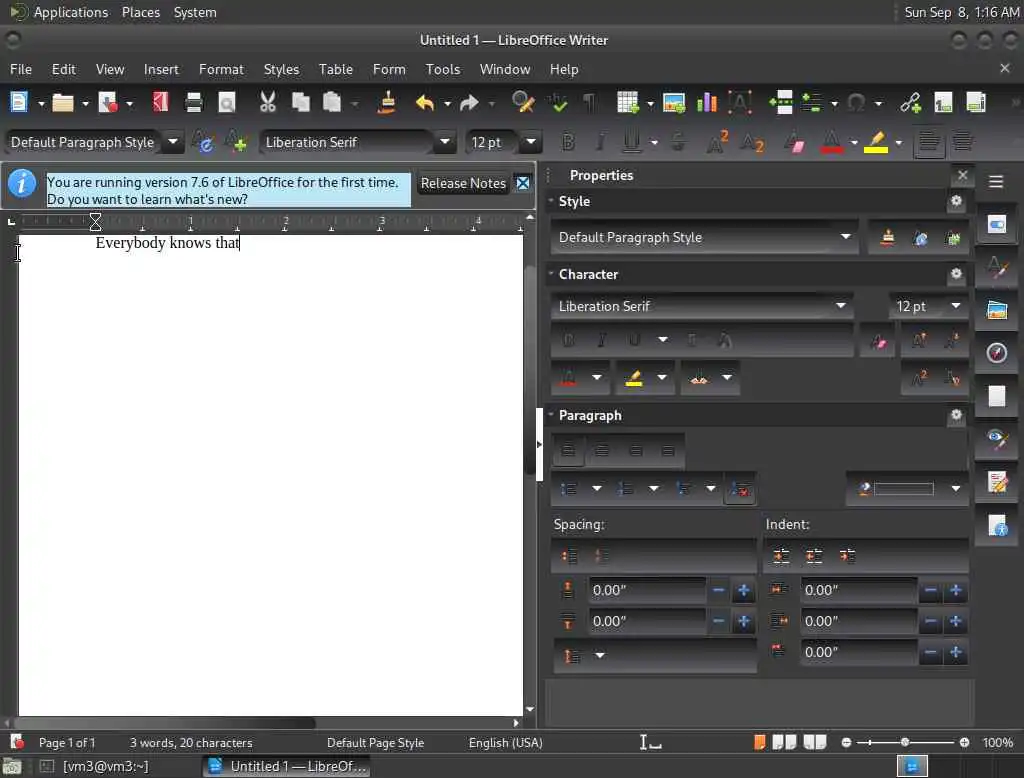Click the Export as PDF icon
The width and height of the screenshot is (1024, 778).
(161, 103)
